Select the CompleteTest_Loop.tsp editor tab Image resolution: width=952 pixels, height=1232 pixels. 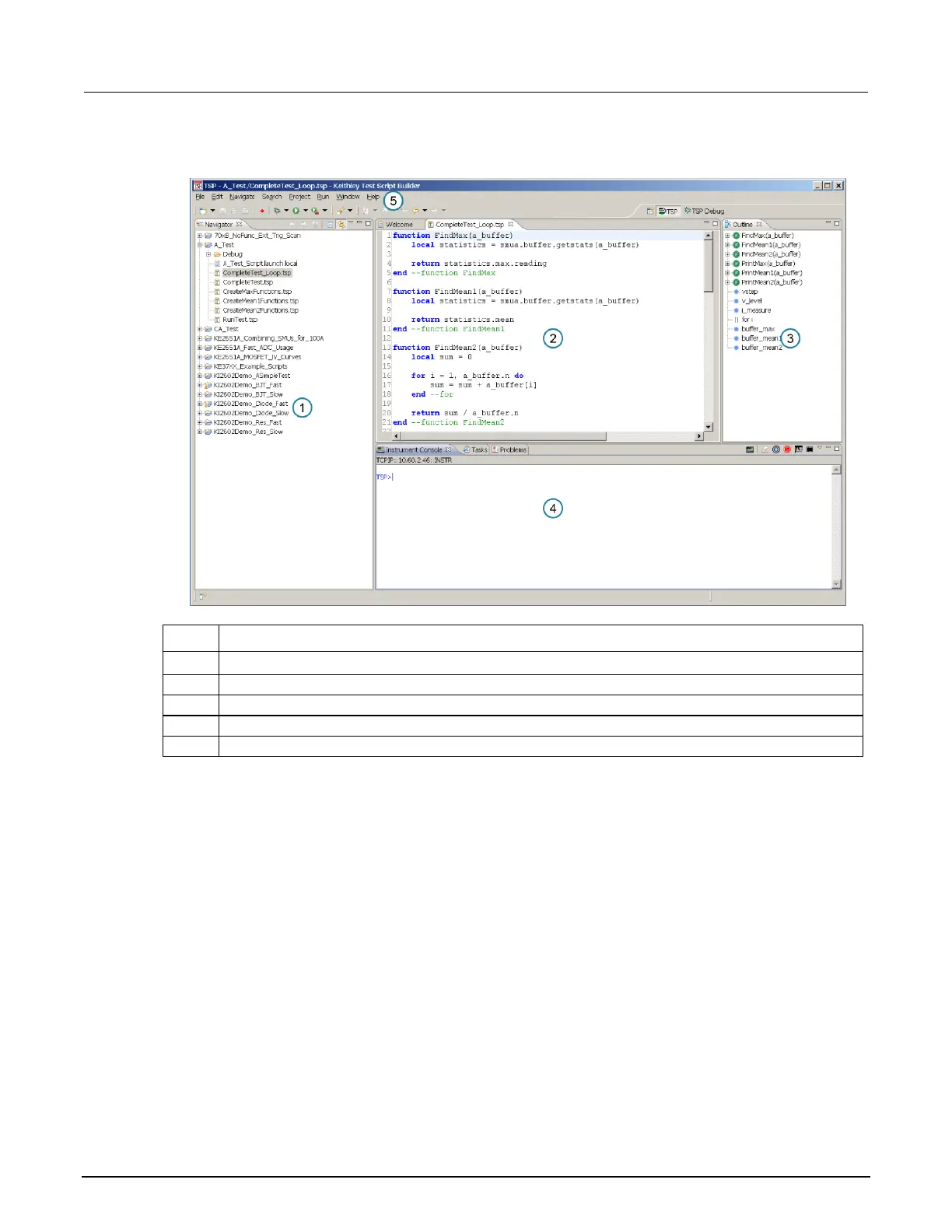point(470,224)
